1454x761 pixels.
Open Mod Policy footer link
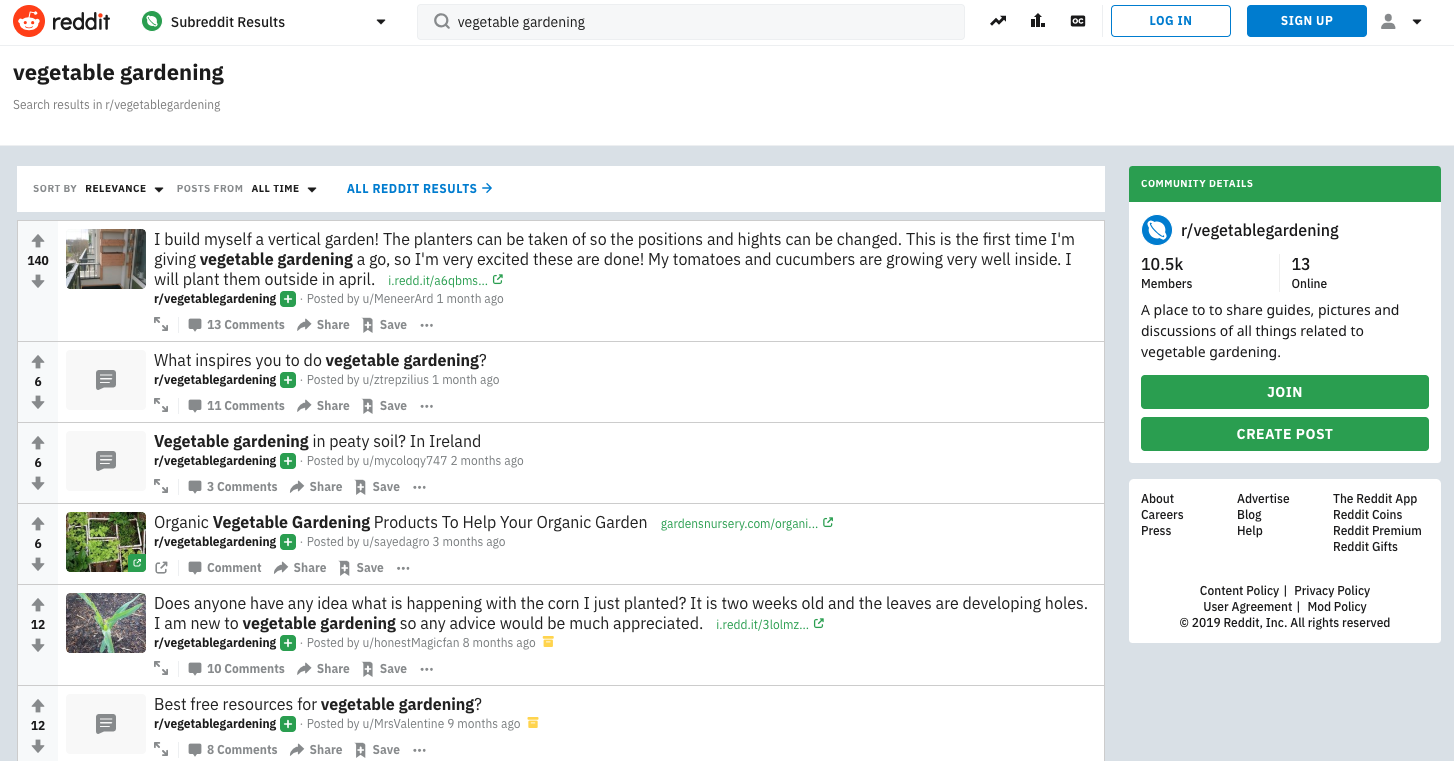click(x=1337, y=607)
